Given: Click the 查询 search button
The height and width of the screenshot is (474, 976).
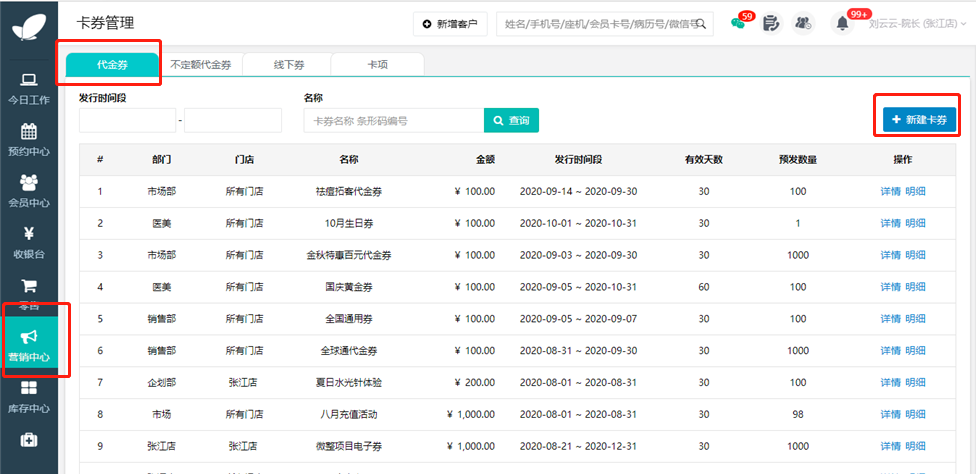Looking at the screenshot, I should coord(511,121).
